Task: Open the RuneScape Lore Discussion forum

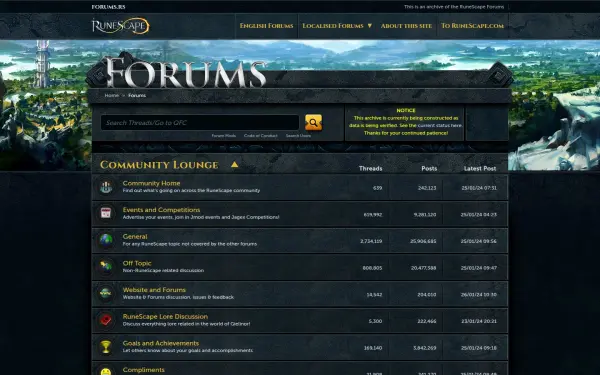Action: point(165,316)
